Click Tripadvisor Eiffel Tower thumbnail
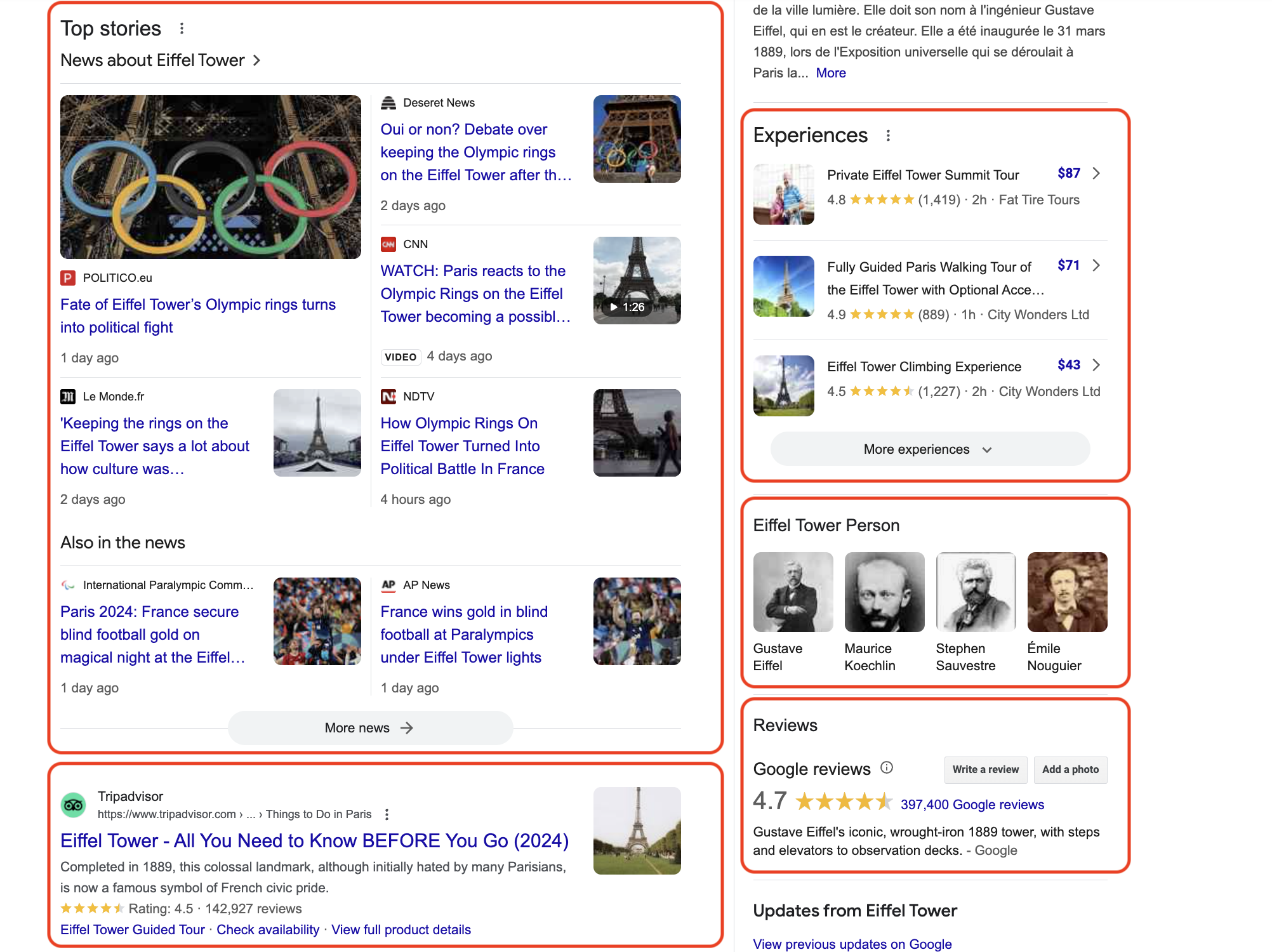Screen dimensions: 1272x952 (637, 831)
